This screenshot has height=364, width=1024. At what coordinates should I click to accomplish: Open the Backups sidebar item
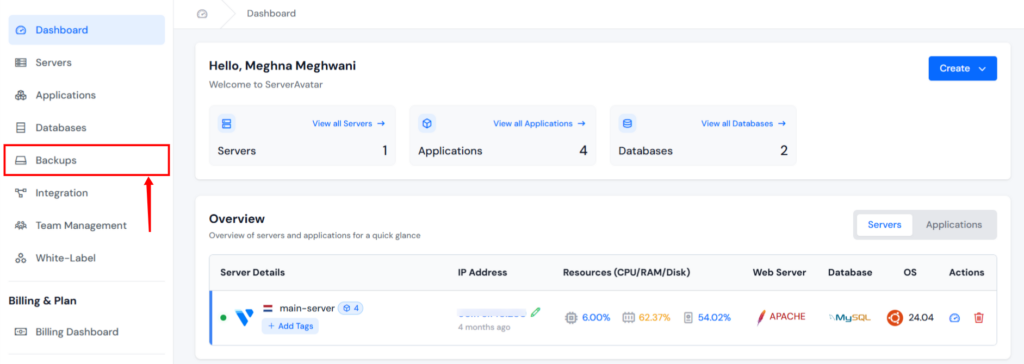[86, 160]
